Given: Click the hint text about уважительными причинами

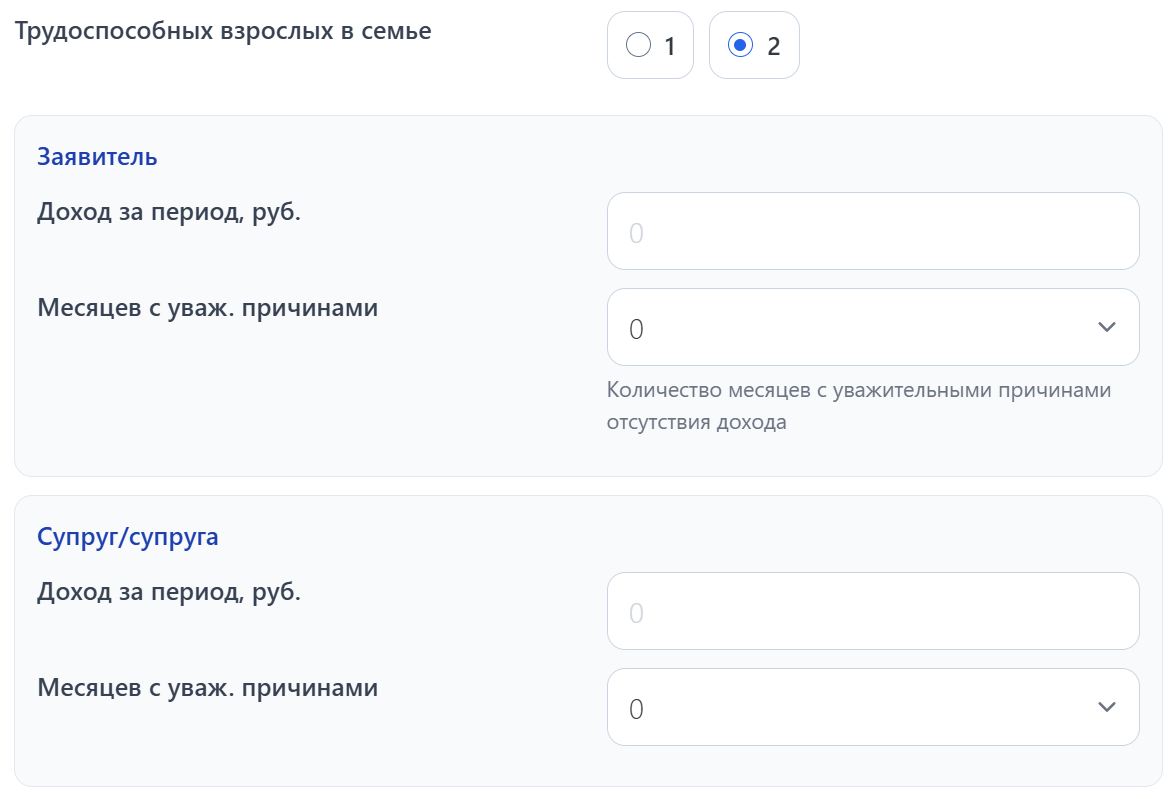Looking at the screenshot, I should (x=858, y=403).
